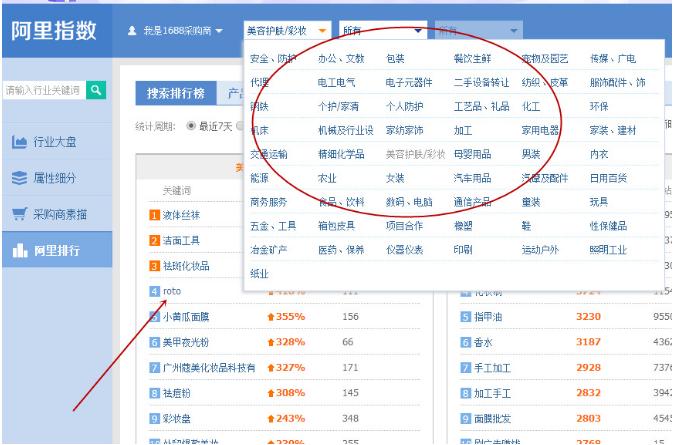This screenshot has height=445, width=688.
Task: Choose 家纺家饰 from the category list
Action: 405,130
